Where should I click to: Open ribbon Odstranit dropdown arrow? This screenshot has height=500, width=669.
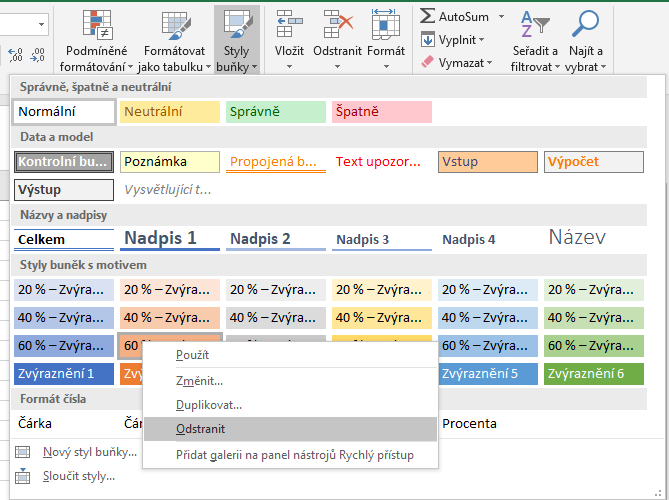point(337,67)
